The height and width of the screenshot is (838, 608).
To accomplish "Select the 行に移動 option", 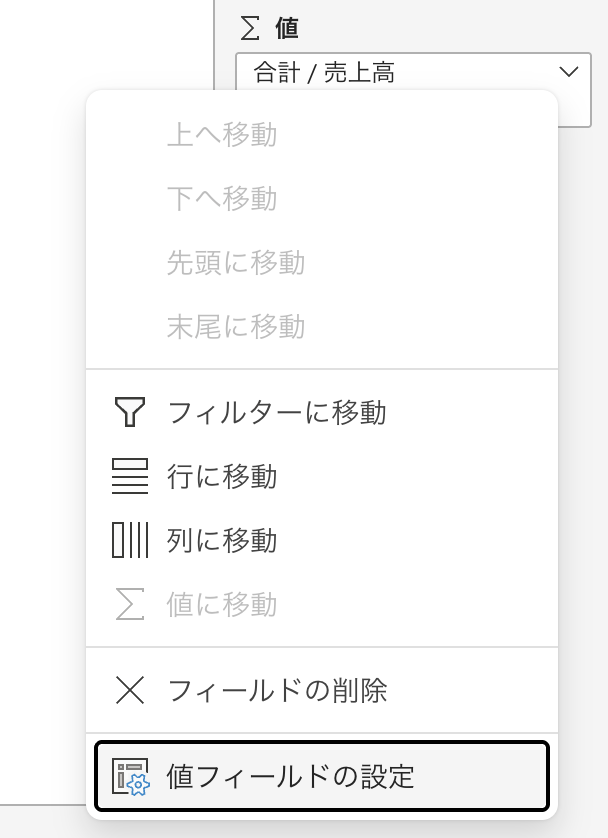I will pos(222,476).
